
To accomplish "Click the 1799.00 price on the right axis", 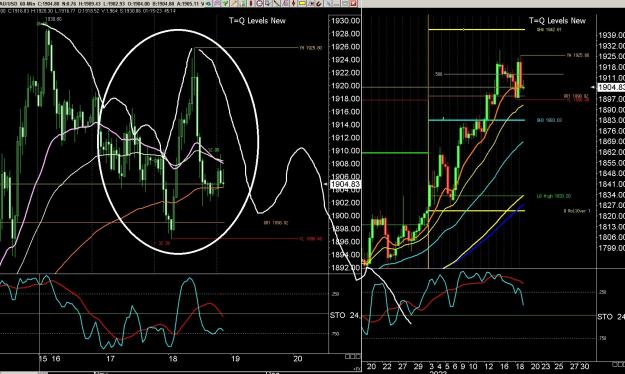I will tap(611, 248).
